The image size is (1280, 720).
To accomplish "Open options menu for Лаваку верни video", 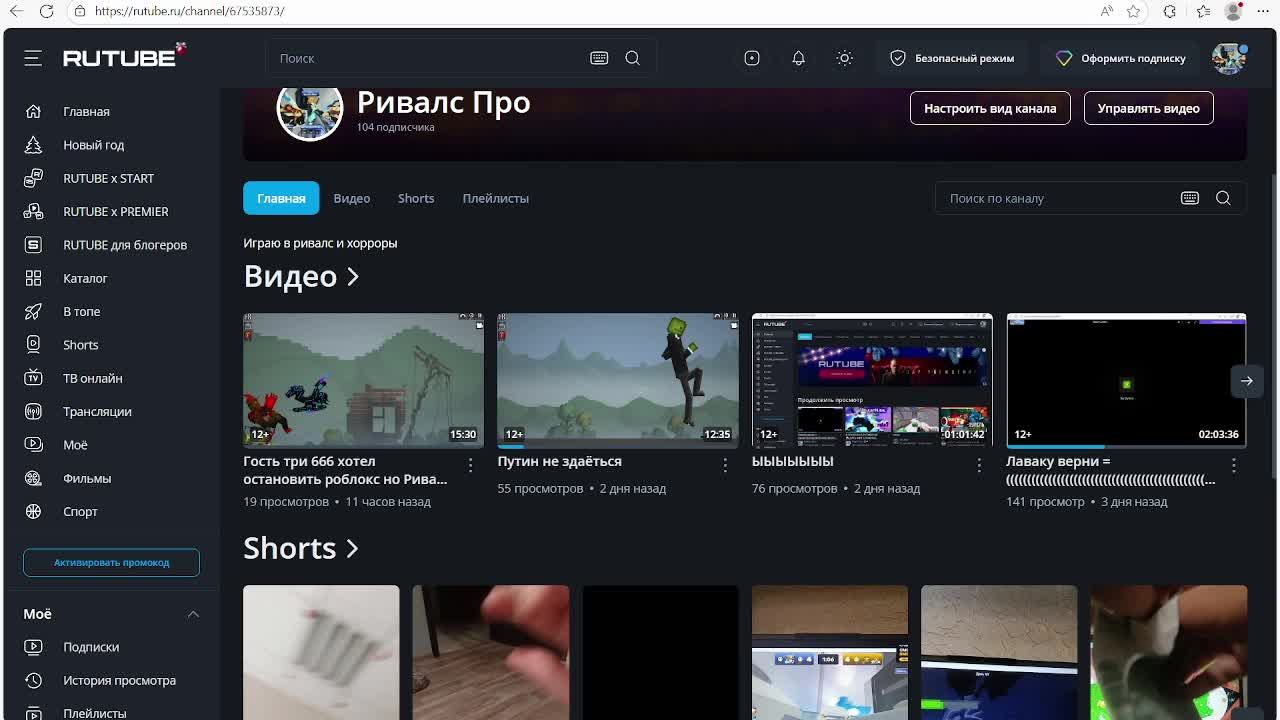I will [x=1234, y=465].
